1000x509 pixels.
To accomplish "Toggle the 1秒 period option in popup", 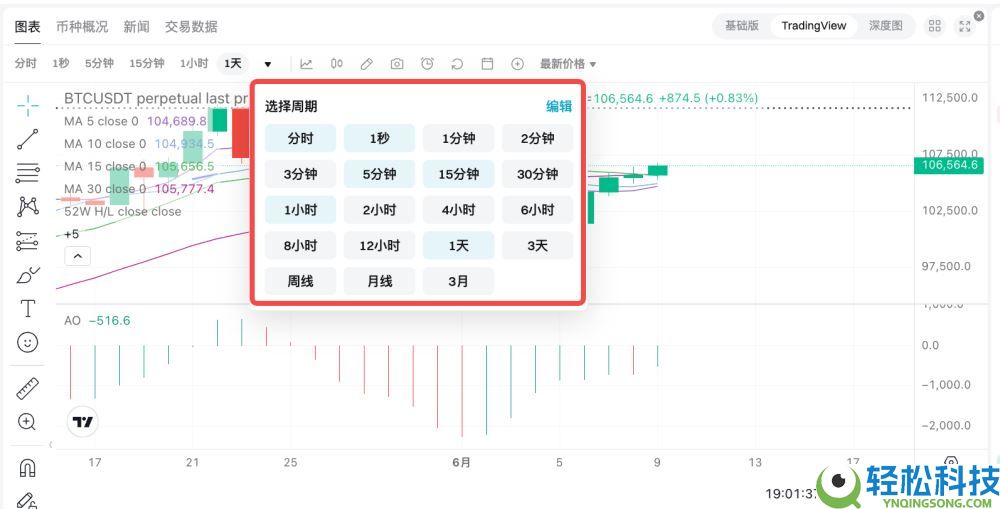I will [379, 138].
